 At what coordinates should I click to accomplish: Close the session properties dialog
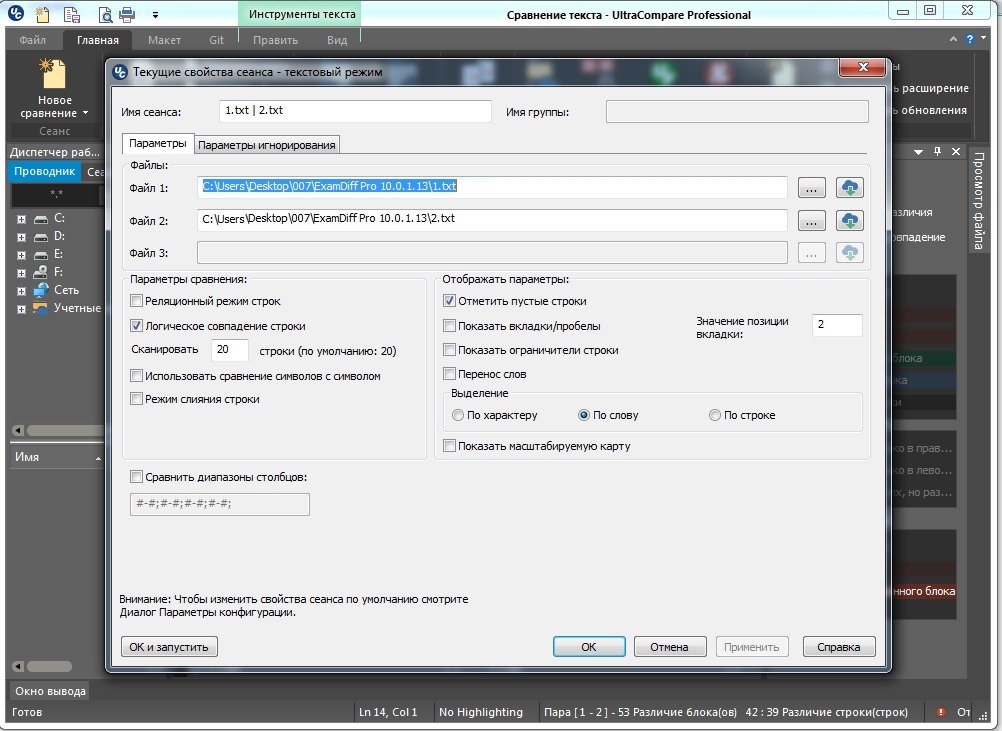pyautogui.click(x=863, y=67)
